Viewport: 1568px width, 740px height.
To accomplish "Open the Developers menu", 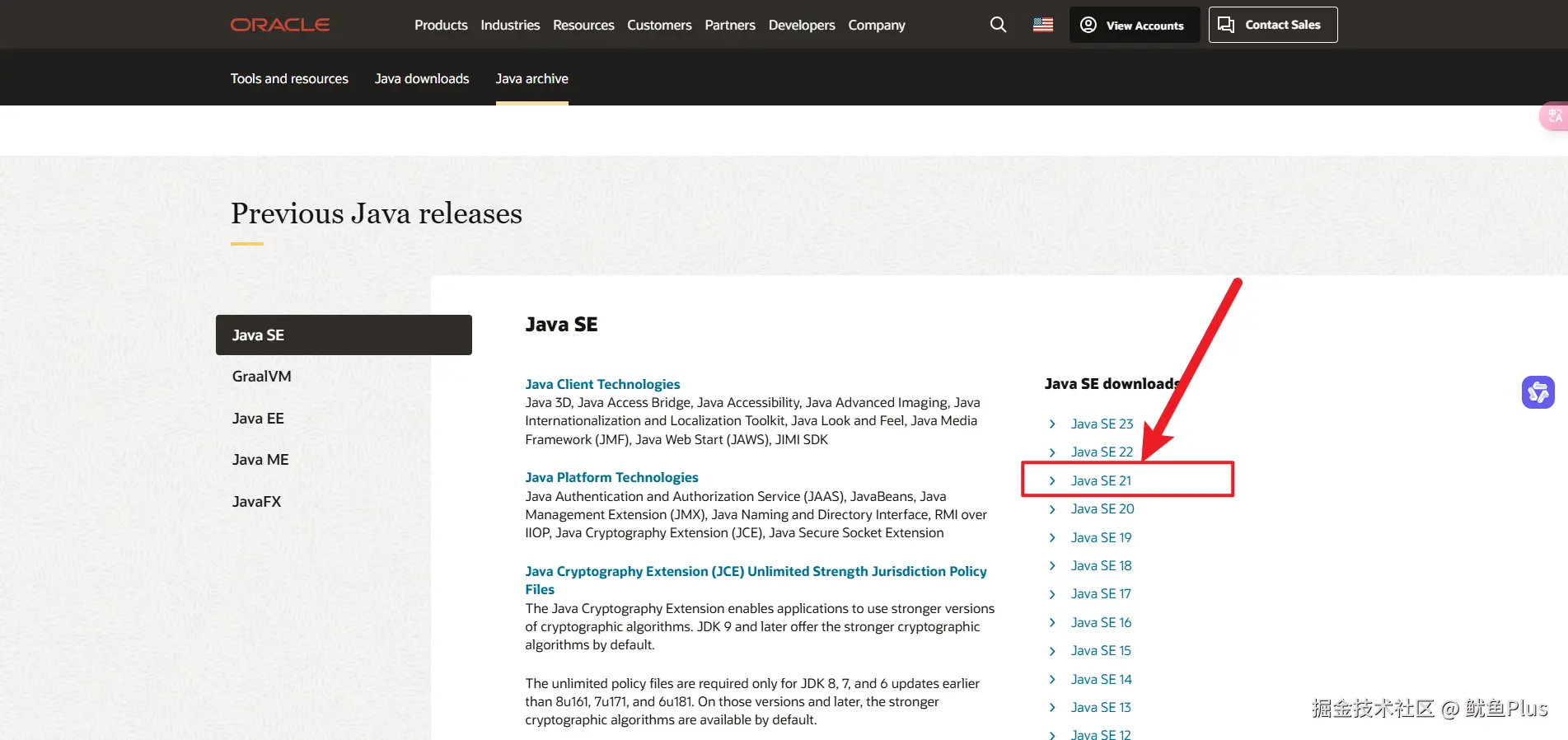I will (802, 25).
